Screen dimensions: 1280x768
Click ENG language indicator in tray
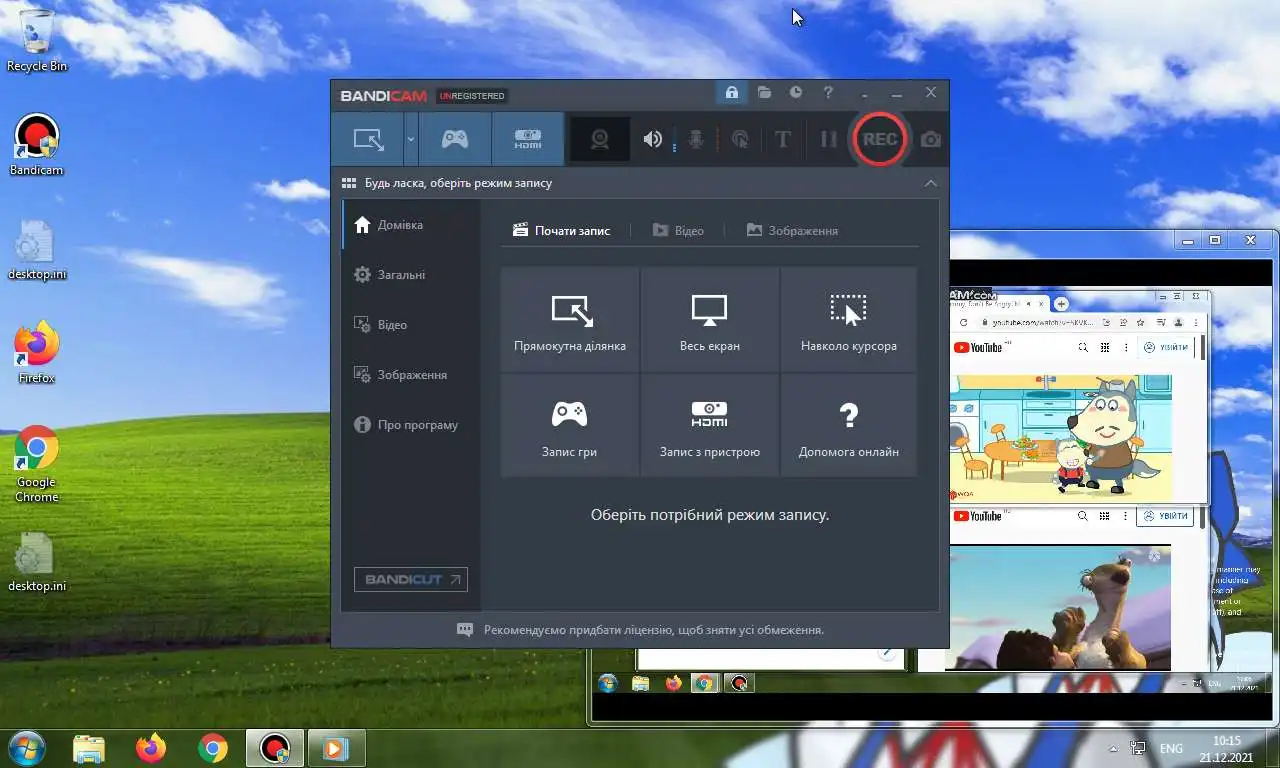click(1171, 748)
